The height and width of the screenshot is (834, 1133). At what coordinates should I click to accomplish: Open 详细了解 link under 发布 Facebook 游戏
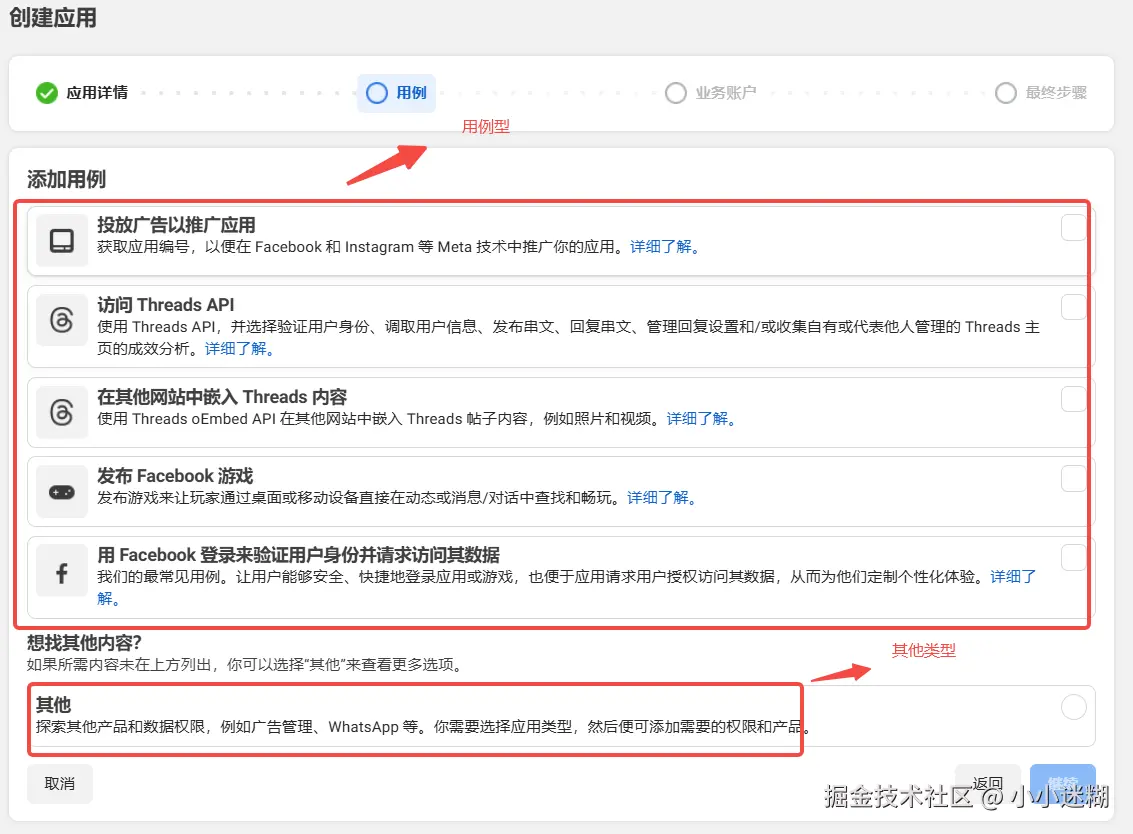click(x=661, y=498)
